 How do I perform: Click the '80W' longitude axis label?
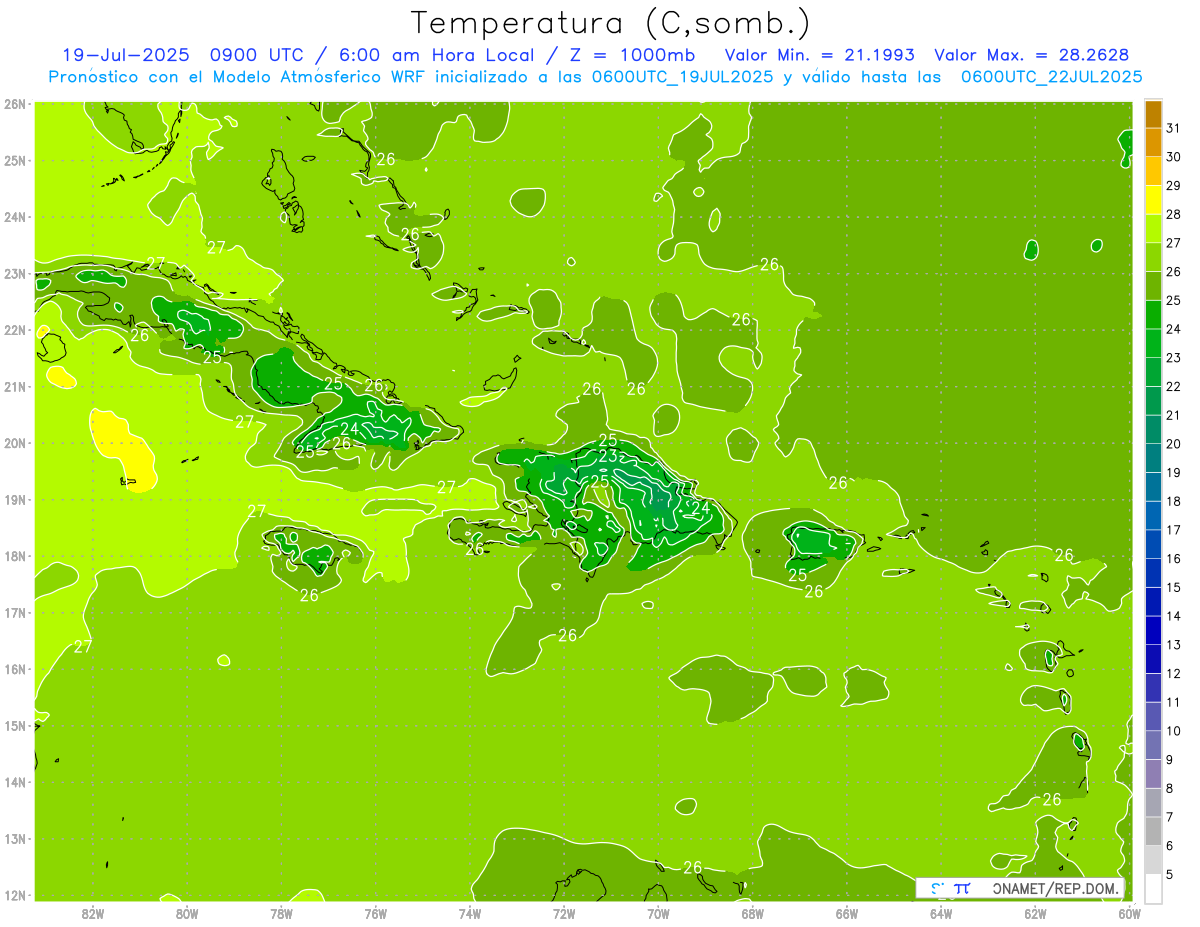click(187, 913)
